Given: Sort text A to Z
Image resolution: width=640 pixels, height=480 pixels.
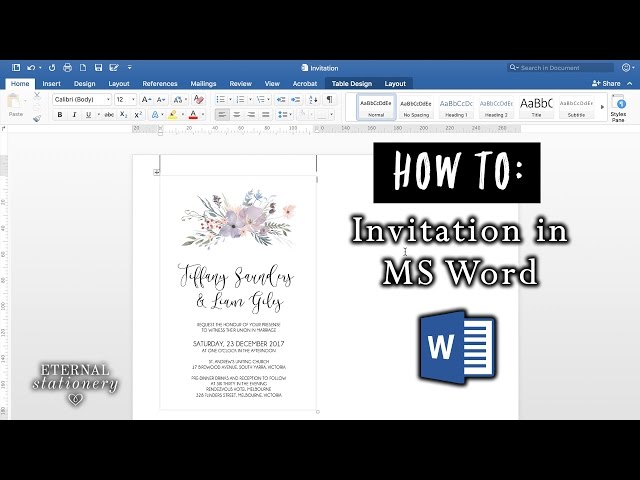Looking at the screenshot, I should [313, 99].
